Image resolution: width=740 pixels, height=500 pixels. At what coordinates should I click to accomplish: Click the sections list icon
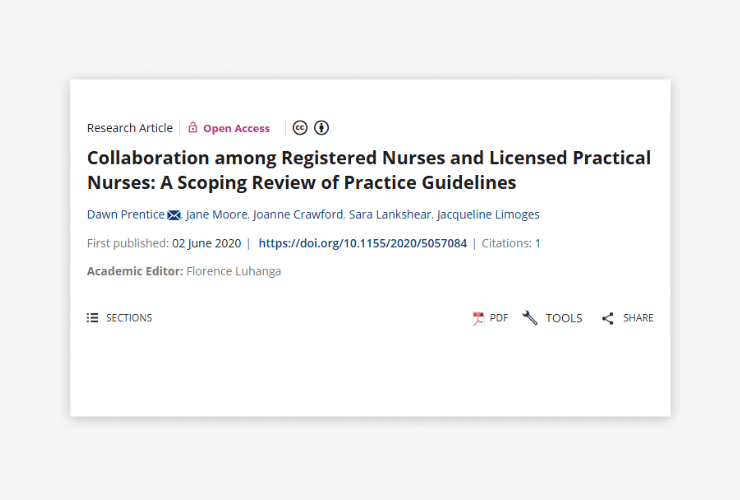(92, 318)
